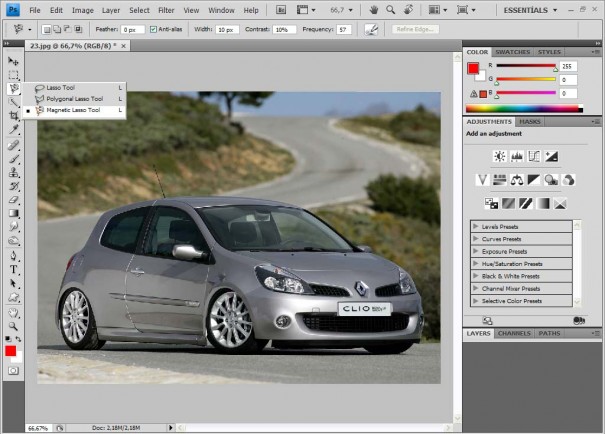Add a Color Balance adjustment
Image resolution: width=605 pixels, height=434 pixels.
tap(517, 180)
